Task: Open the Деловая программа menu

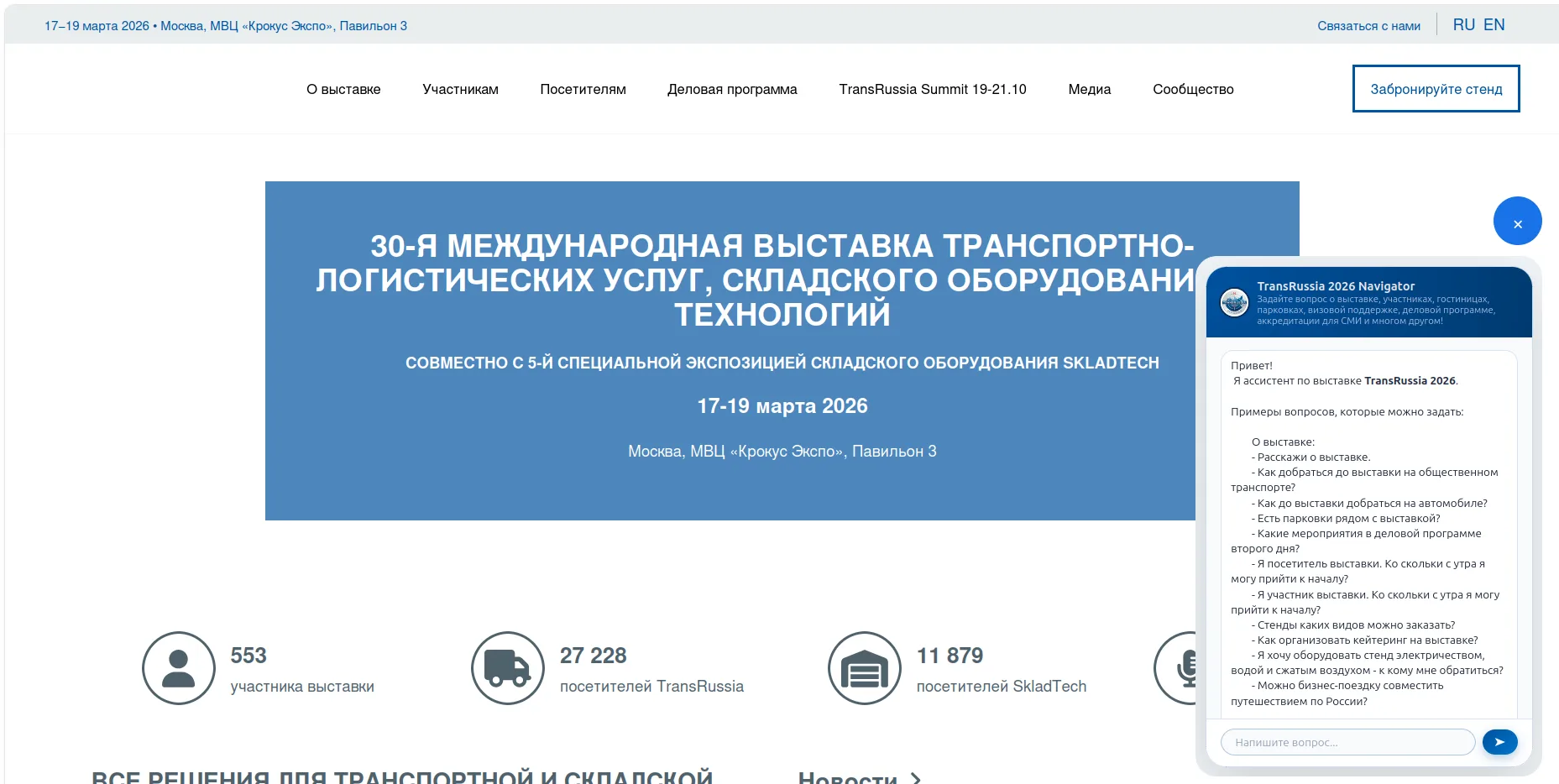Action: [732, 89]
